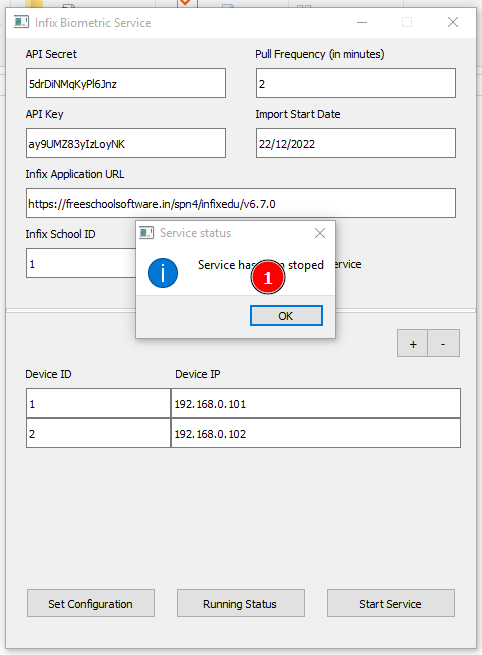Click the Infix School ID field
Screen dimensions: 482x655
81,263
